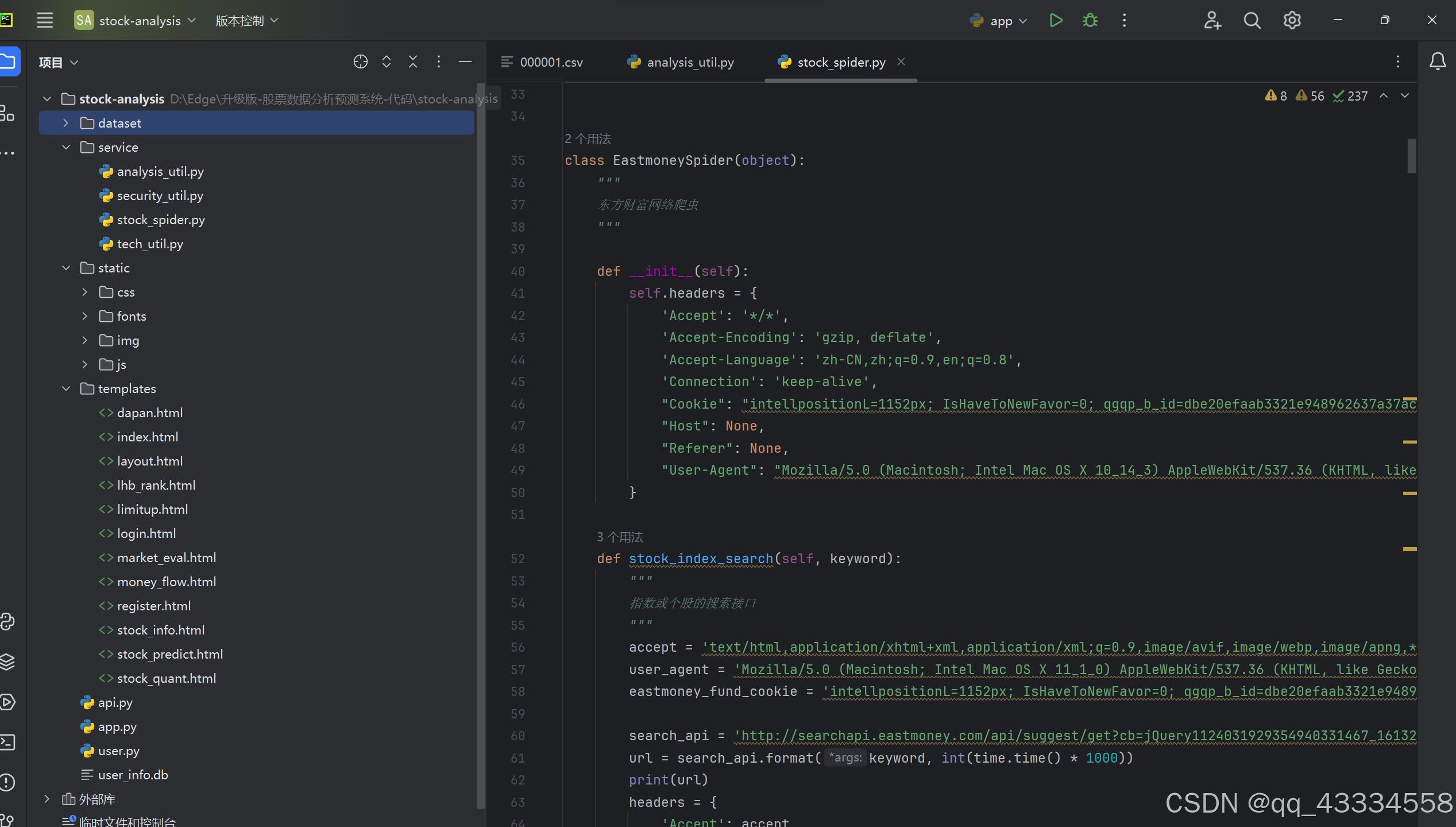Viewport: 1456px width, 827px height.
Task: Click the 2 个用法 usages hint
Action: tap(588, 139)
